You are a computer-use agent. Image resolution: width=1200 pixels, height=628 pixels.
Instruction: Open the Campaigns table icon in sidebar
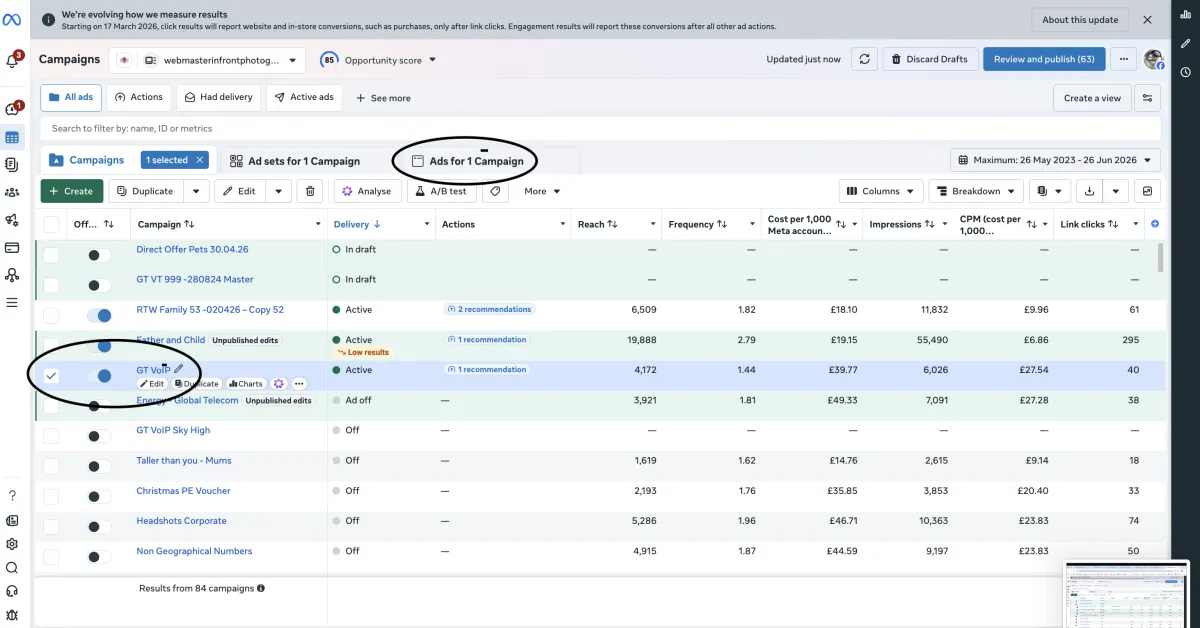tap(12, 137)
